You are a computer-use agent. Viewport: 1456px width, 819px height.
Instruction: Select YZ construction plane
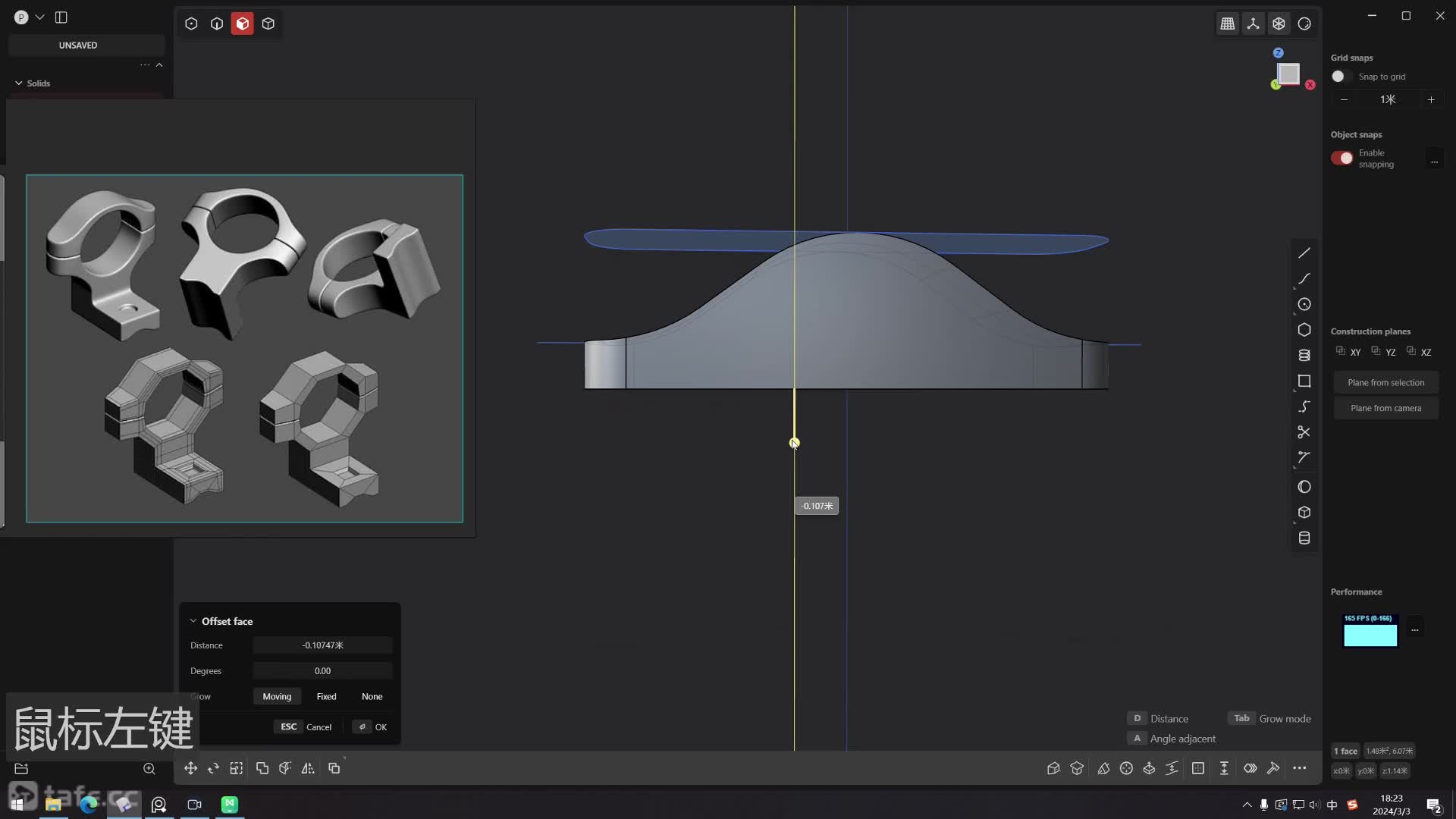point(1384,352)
